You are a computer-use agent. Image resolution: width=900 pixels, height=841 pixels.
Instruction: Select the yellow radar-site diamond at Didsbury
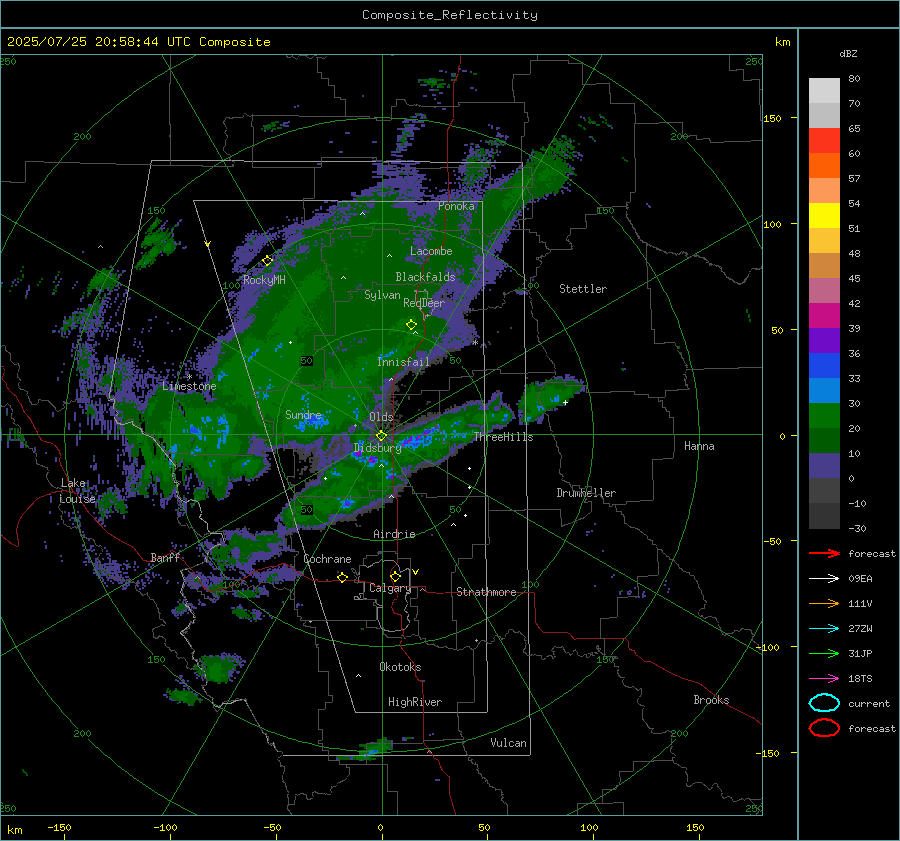[381, 436]
